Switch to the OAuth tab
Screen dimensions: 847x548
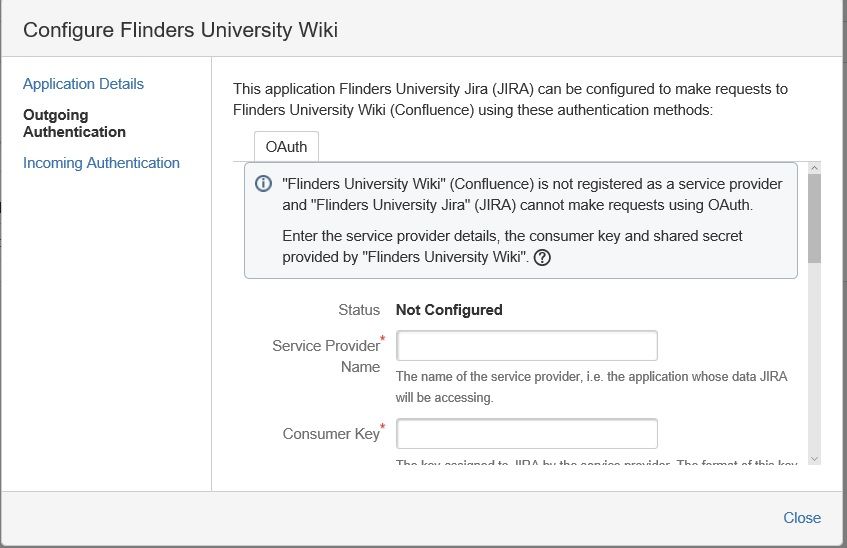coord(286,146)
